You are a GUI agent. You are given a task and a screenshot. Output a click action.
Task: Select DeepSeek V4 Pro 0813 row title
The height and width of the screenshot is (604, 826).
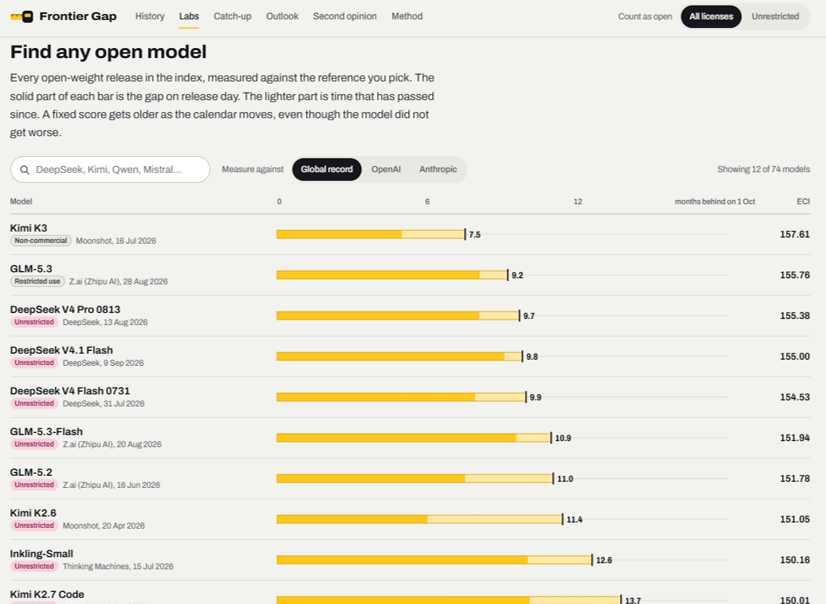click(65, 309)
